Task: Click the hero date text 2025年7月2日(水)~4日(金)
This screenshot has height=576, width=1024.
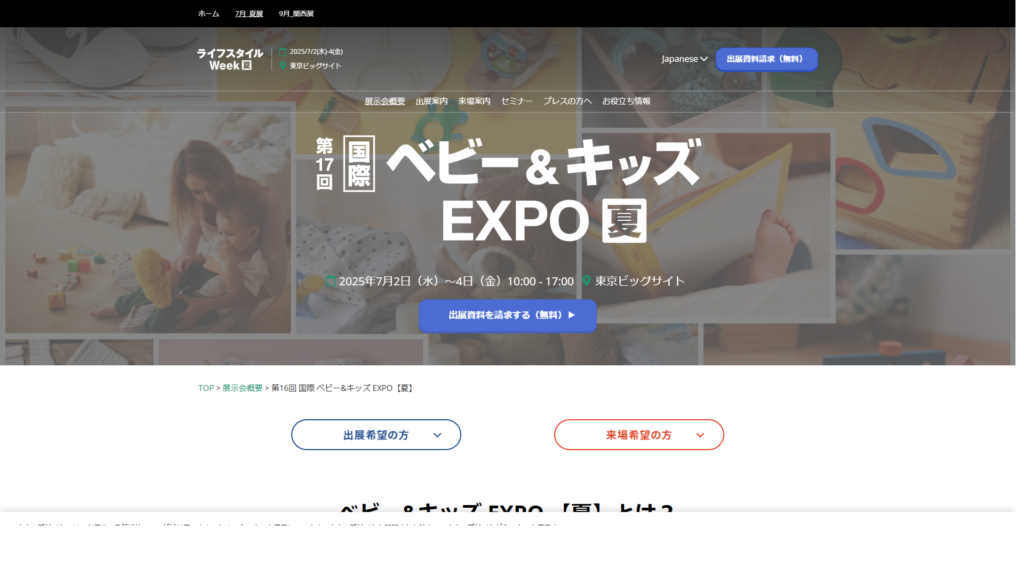Action: pyautogui.click(x=421, y=281)
